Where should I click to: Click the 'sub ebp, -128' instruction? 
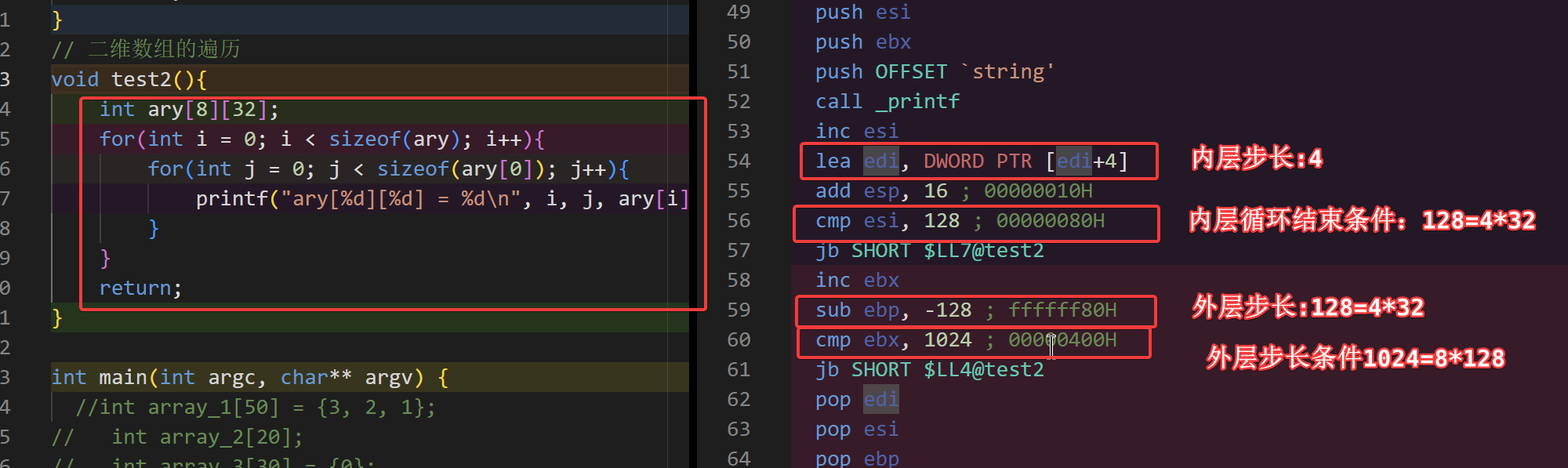893,310
